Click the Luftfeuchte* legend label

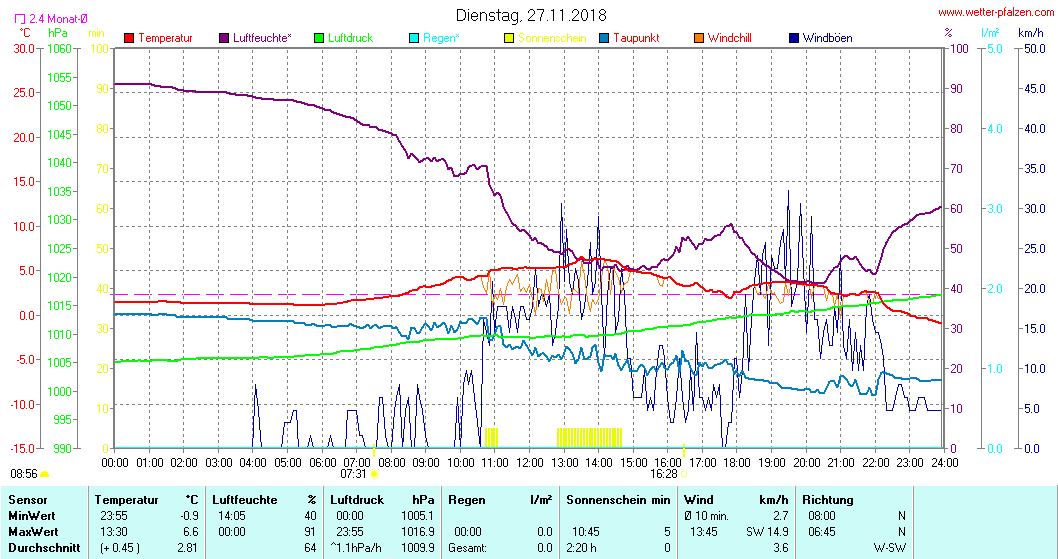point(262,38)
